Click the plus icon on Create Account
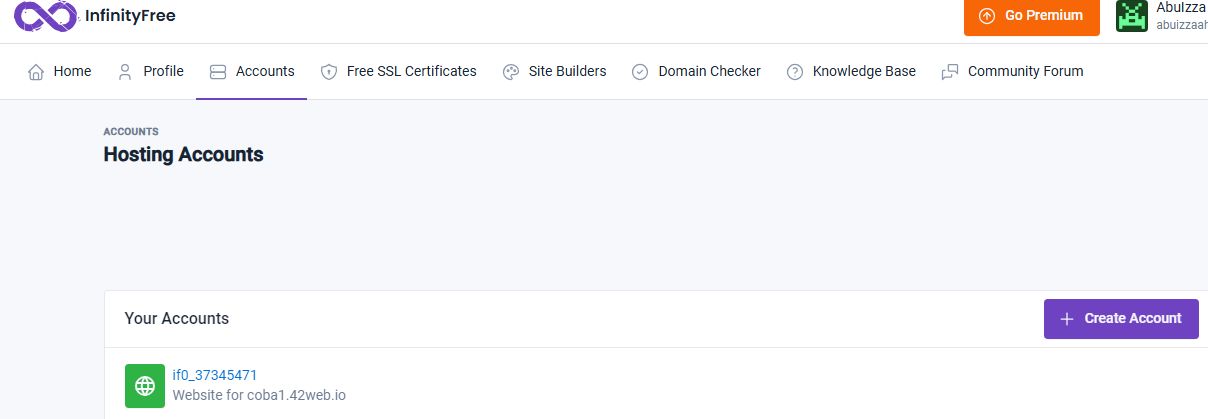Viewport: 1208px width, 419px height. pyautogui.click(x=1066, y=319)
